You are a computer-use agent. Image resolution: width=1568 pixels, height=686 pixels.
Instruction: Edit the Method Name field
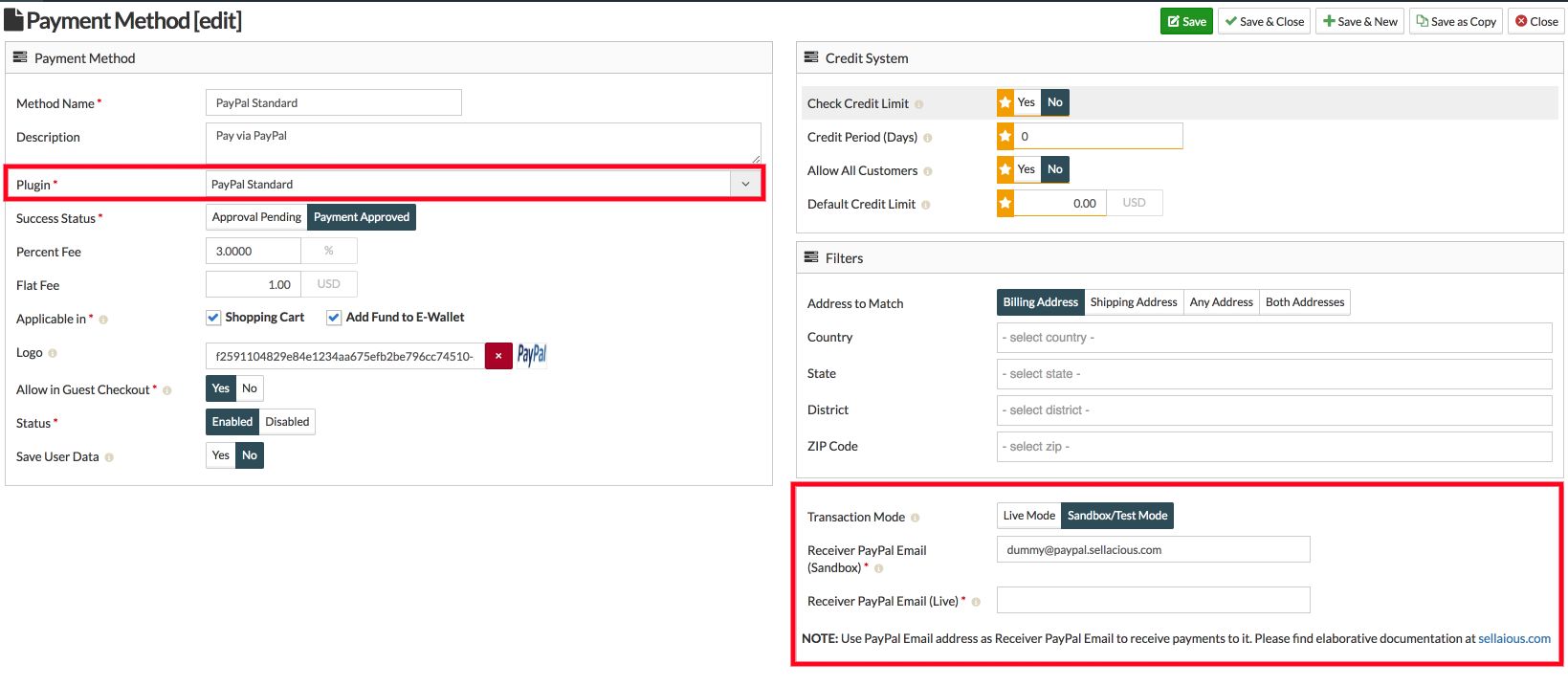(x=333, y=102)
